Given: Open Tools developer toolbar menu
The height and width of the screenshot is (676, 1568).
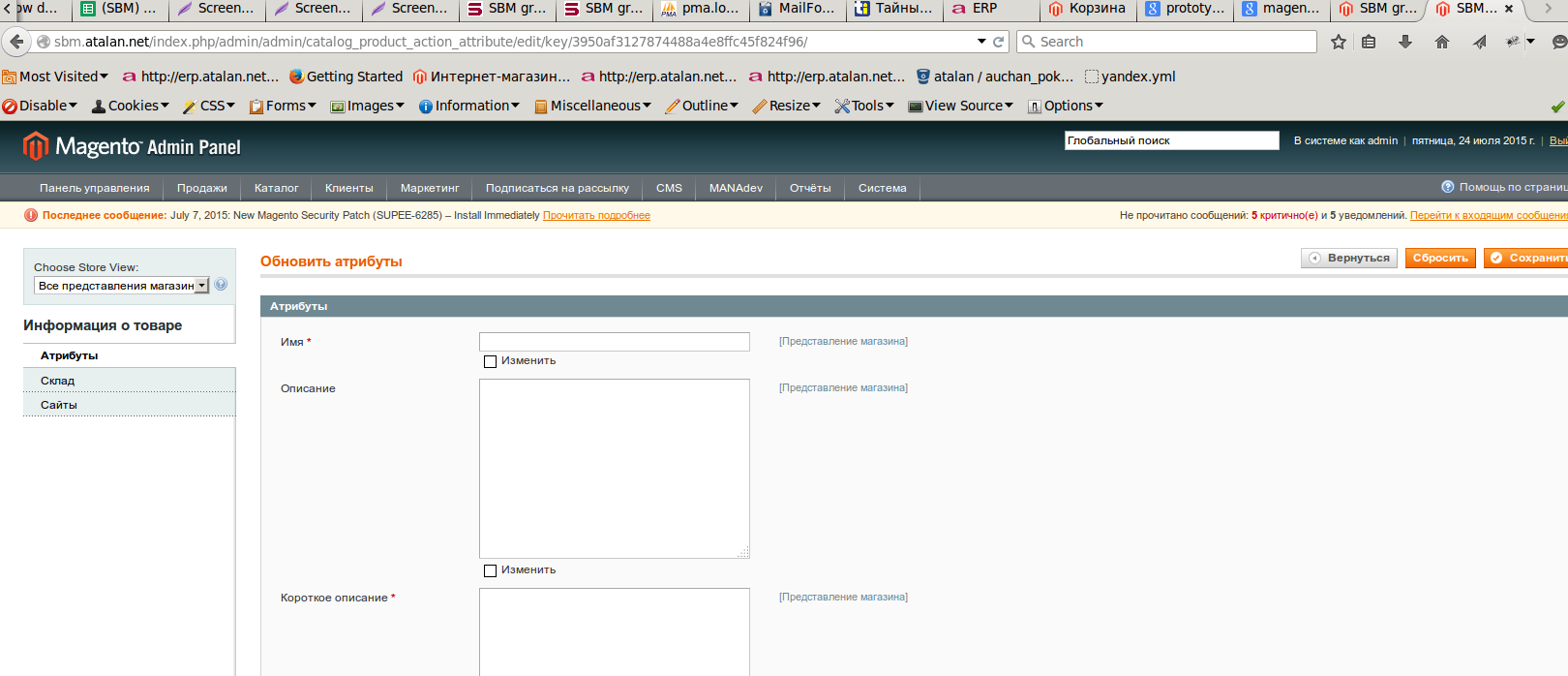Looking at the screenshot, I should (864, 106).
